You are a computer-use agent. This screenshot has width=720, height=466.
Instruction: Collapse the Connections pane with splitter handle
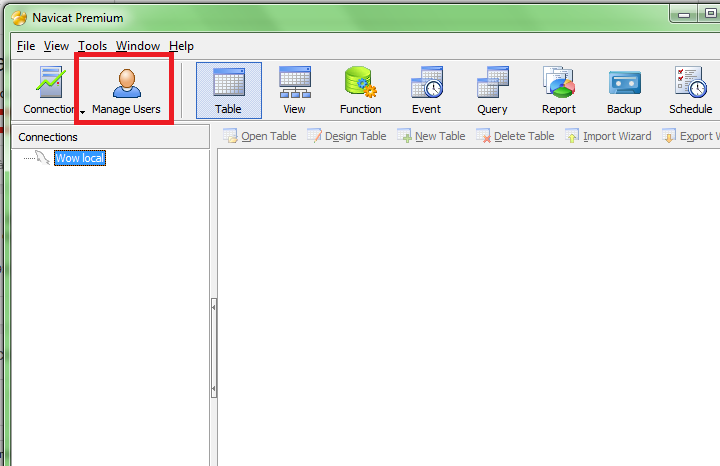214,348
